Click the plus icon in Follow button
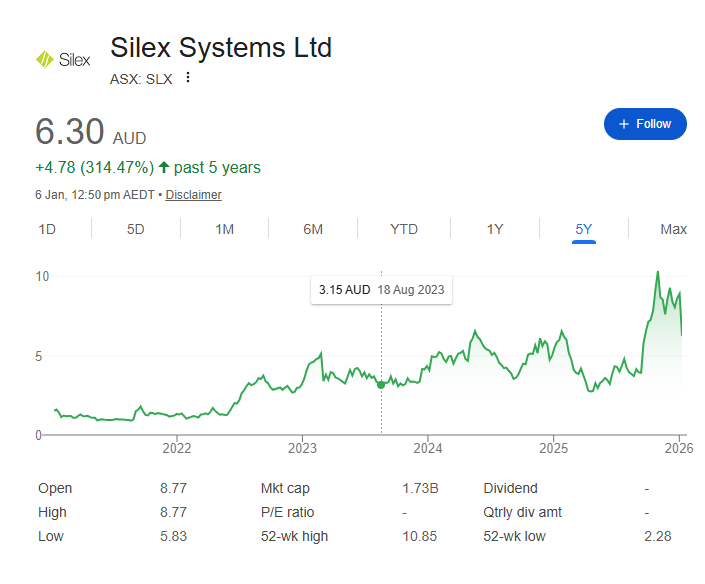This screenshot has width=705, height=584. (624, 124)
